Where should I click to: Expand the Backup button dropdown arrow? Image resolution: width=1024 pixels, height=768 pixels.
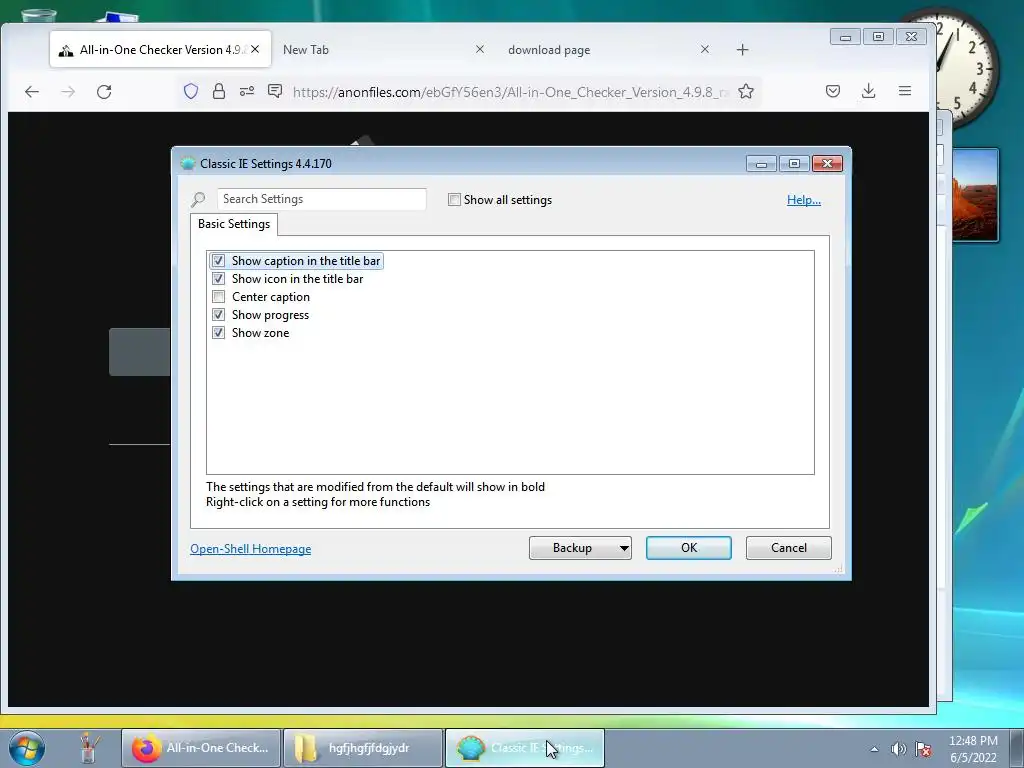[x=624, y=548]
